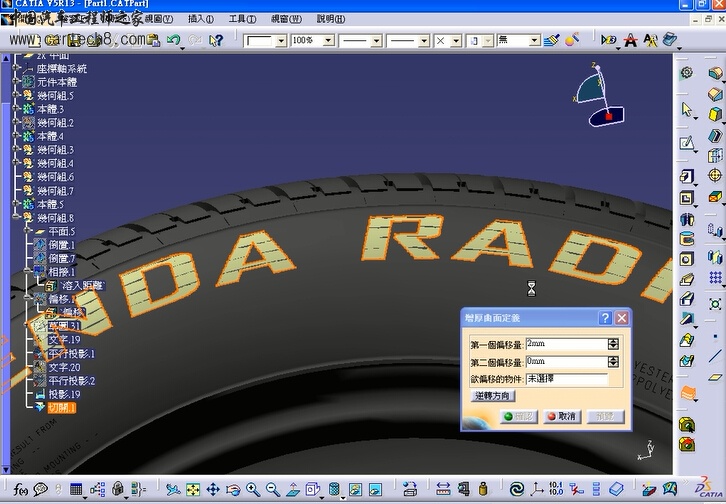
Task: Click the Zoom In magnifier icon
Action: tap(253, 489)
